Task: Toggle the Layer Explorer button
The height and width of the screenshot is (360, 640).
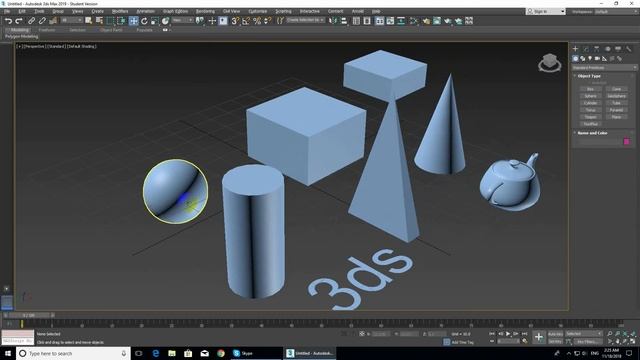Action: 367,21
